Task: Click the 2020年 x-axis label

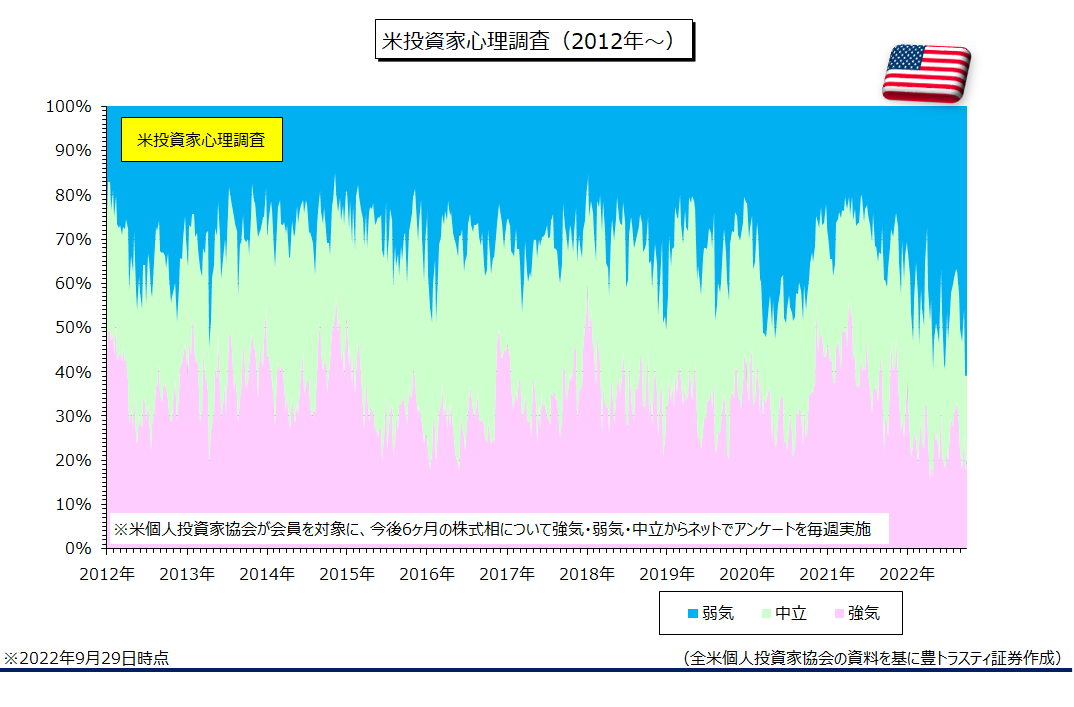Action: tap(747, 574)
